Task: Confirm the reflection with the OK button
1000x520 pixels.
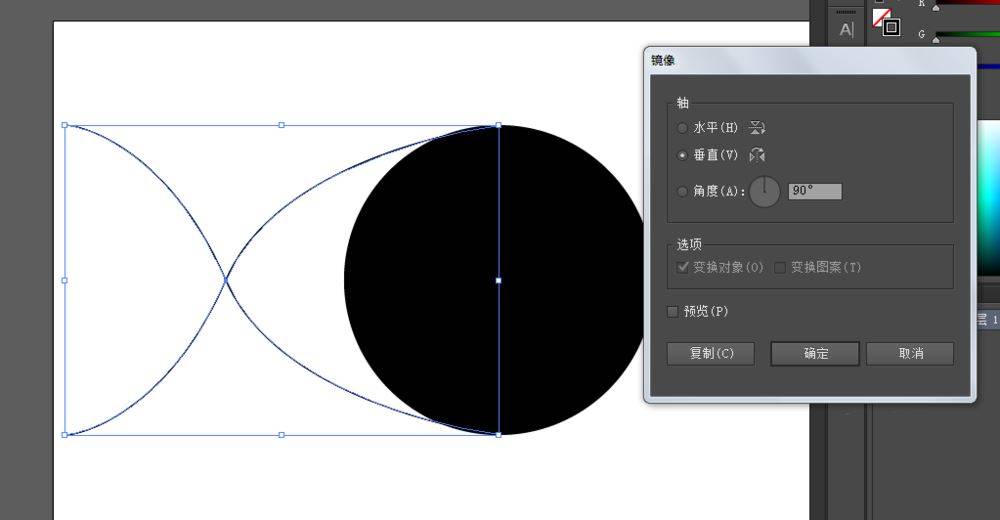Action: point(815,354)
